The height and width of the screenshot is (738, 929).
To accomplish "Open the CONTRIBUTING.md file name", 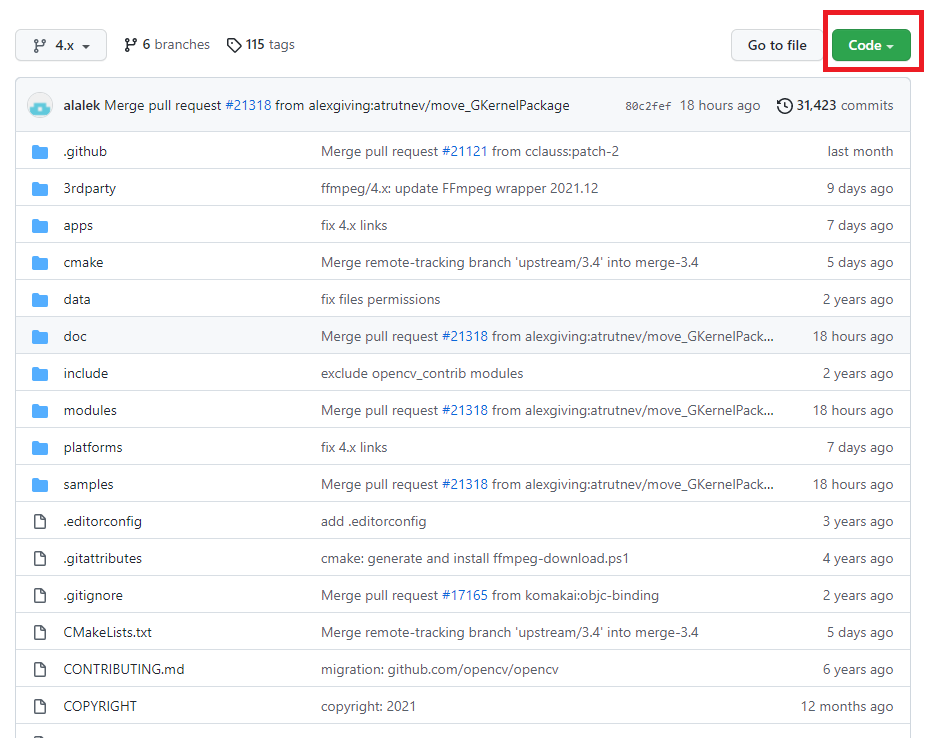I will pos(124,669).
